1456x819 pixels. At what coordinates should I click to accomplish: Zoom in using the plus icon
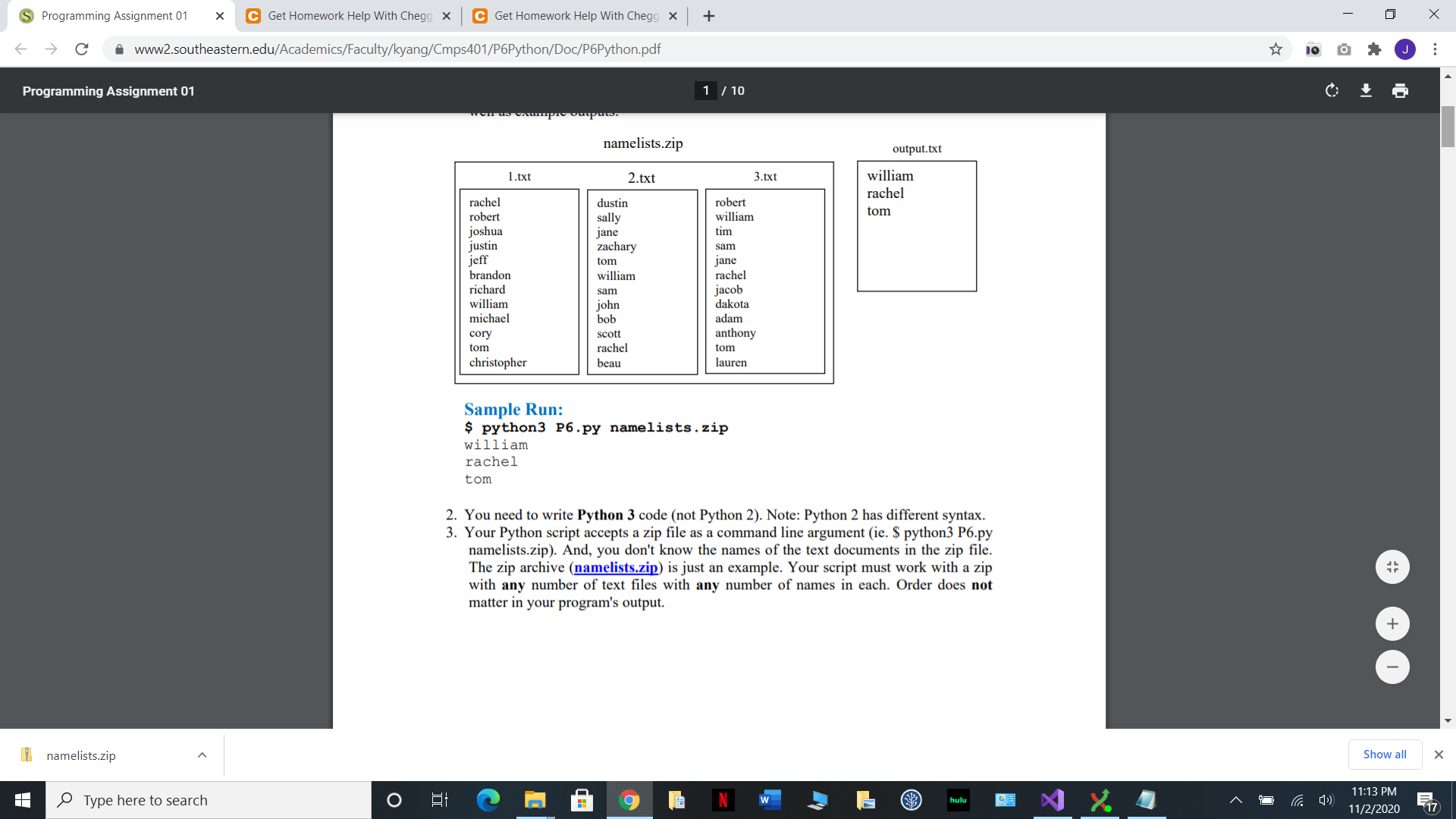(x=1392, y=623)
